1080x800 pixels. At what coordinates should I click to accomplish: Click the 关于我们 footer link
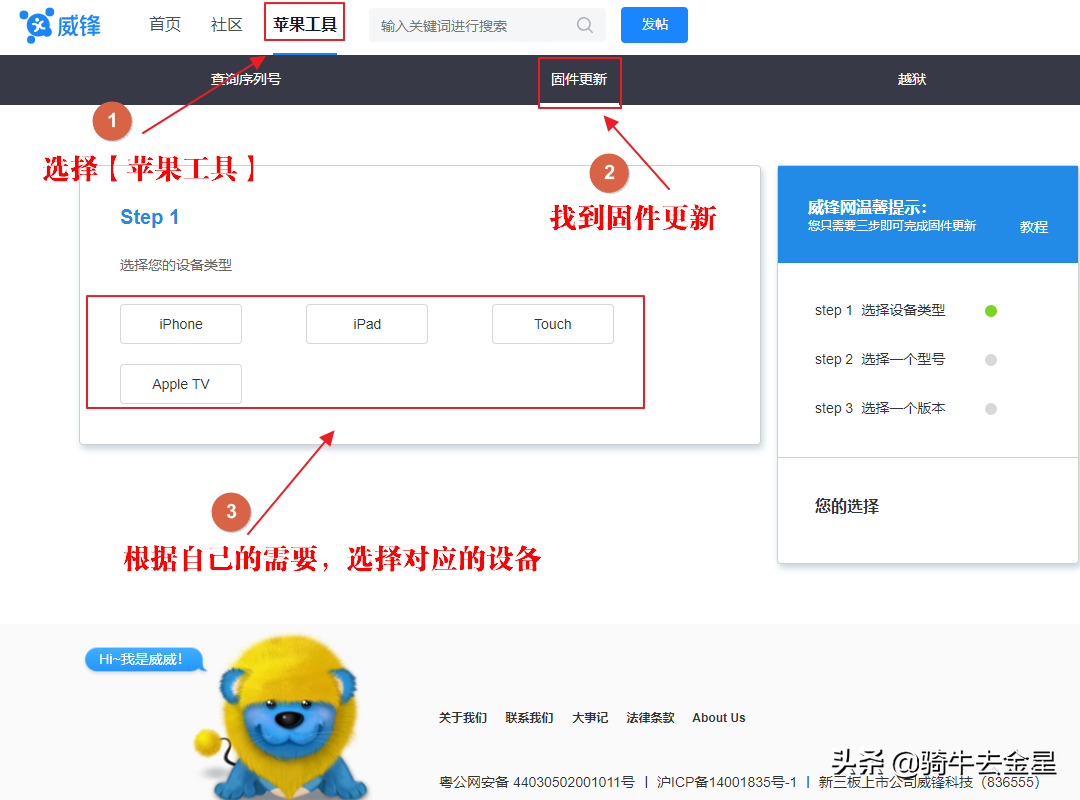tap(462, 717)
